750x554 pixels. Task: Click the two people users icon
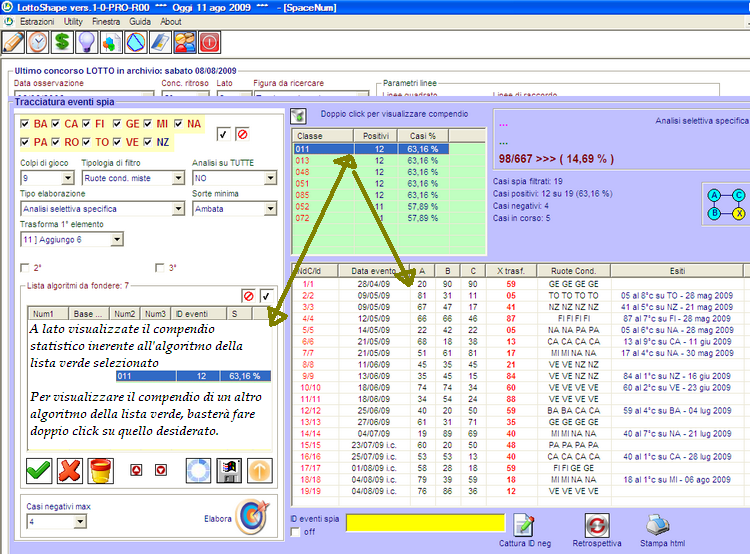pos(185,43)
